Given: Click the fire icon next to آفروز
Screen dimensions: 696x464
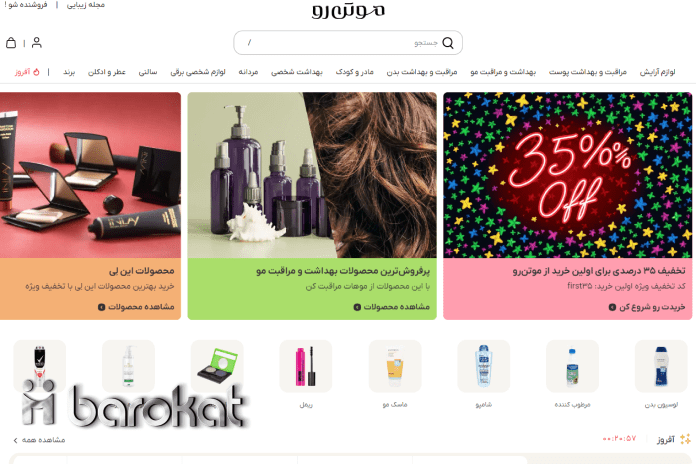Looking at the screenshot, I should coord(36,72).
